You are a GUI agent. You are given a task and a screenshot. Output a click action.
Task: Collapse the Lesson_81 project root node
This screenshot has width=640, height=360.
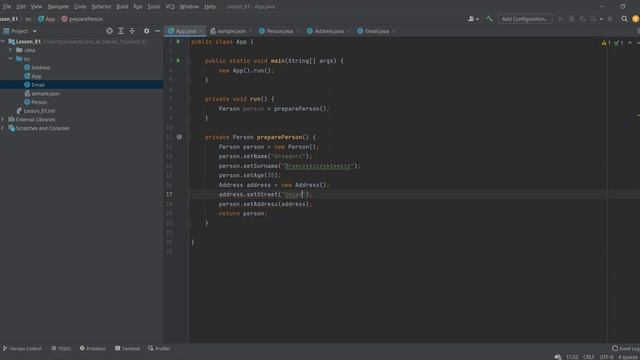(x=3, y=42)
